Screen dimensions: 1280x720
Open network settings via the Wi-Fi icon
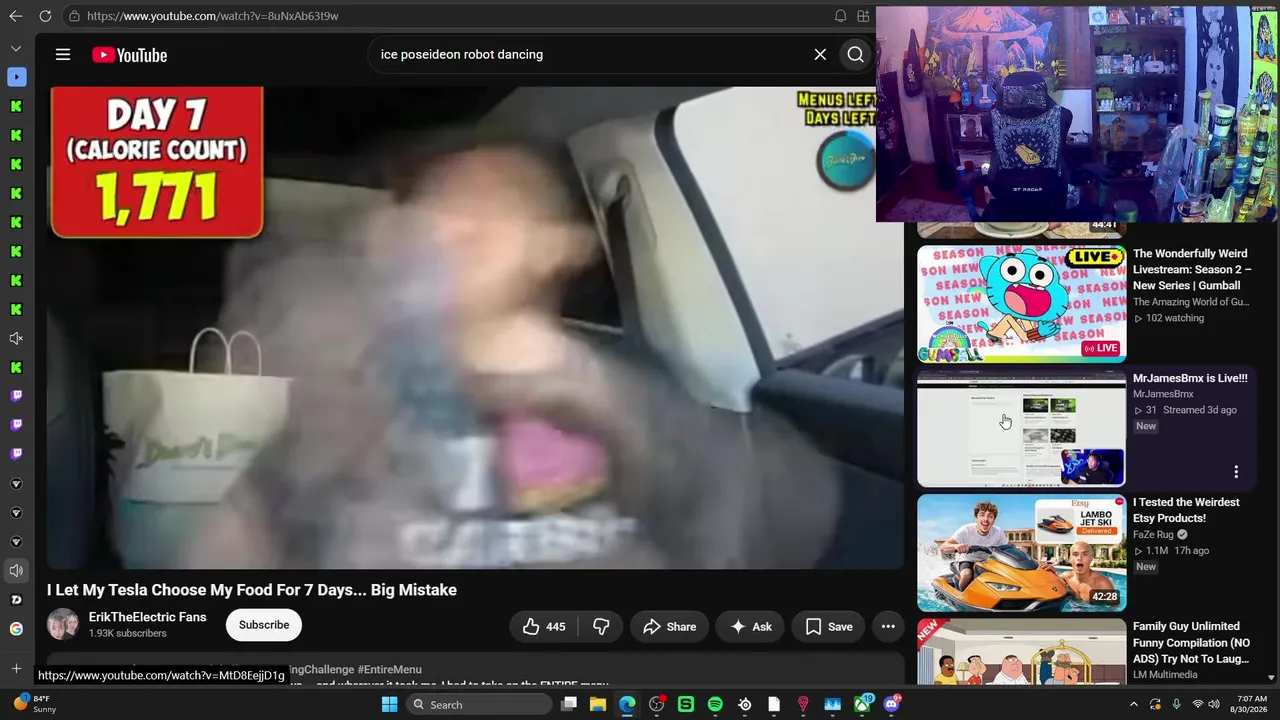pyautogui.click(x=1197, y=705)
